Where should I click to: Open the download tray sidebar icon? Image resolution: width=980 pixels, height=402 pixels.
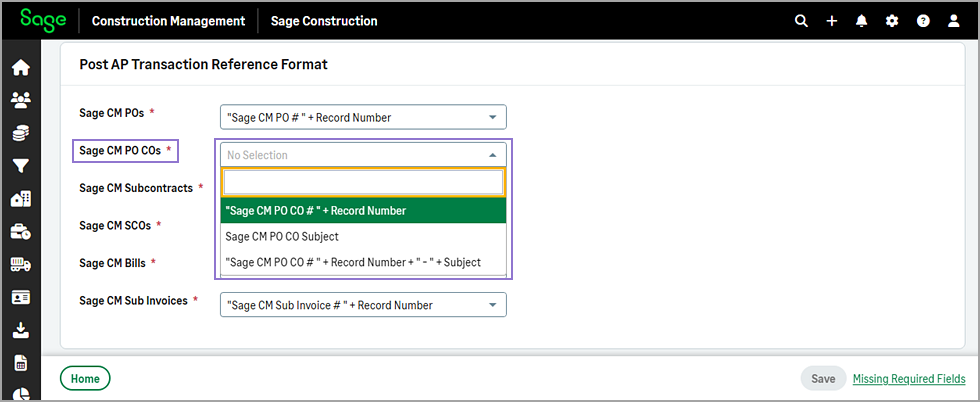(x=21, y=329)
